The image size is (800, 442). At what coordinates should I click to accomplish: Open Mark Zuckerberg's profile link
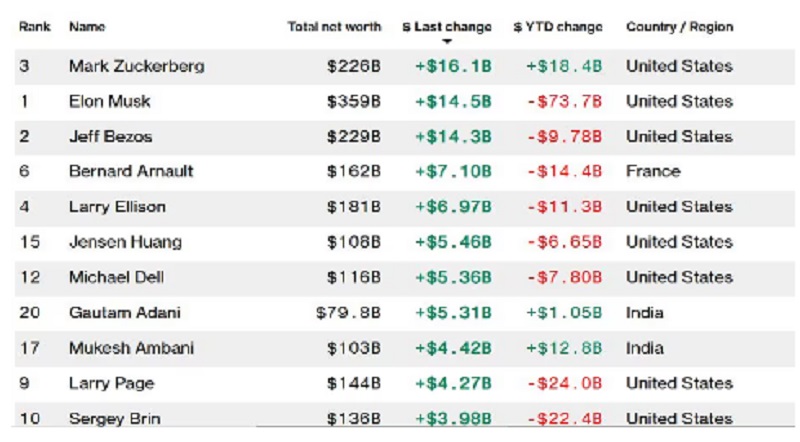coord(136,66)
